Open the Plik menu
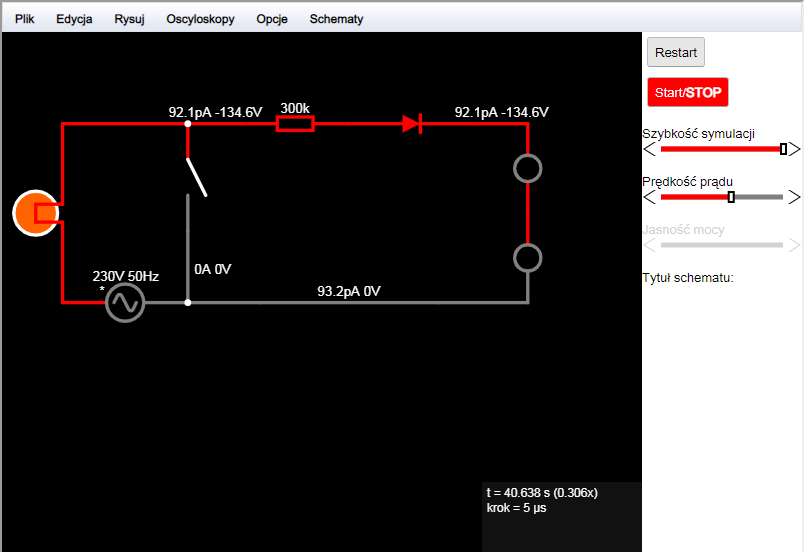The width and height of the screenshot is (804, 552). [24, 19]
